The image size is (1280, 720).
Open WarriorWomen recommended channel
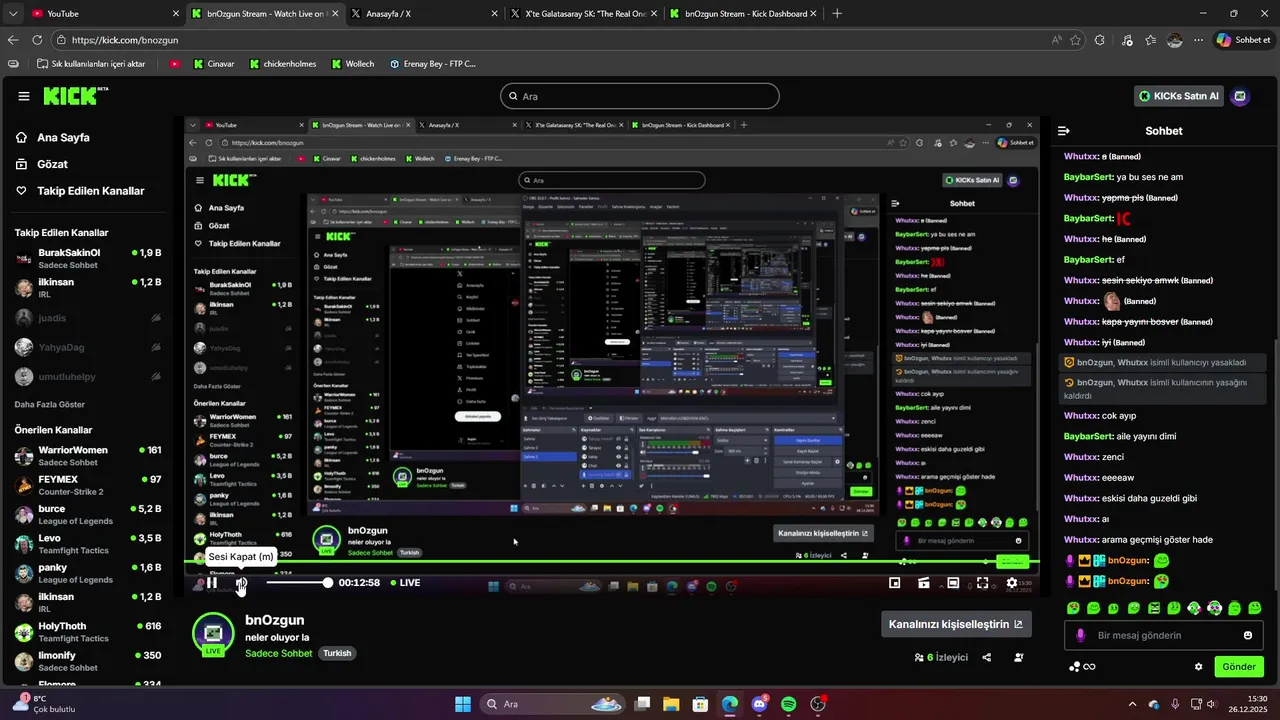(x=88, y=456)
